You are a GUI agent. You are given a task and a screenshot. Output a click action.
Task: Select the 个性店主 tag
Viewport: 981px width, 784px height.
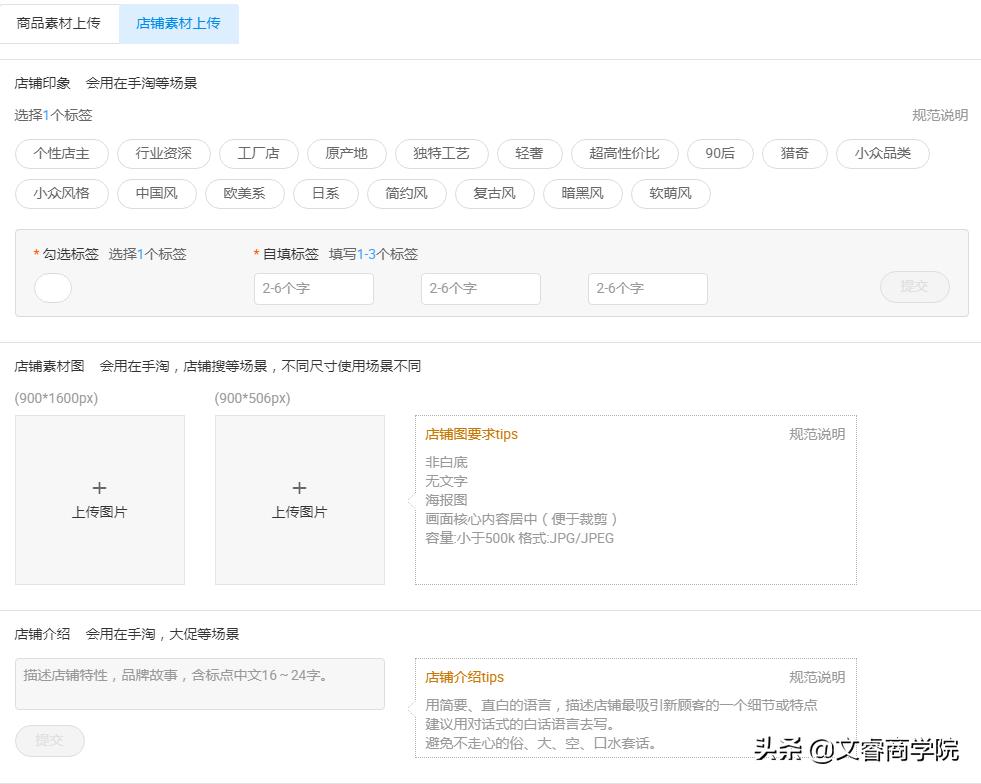61,154
